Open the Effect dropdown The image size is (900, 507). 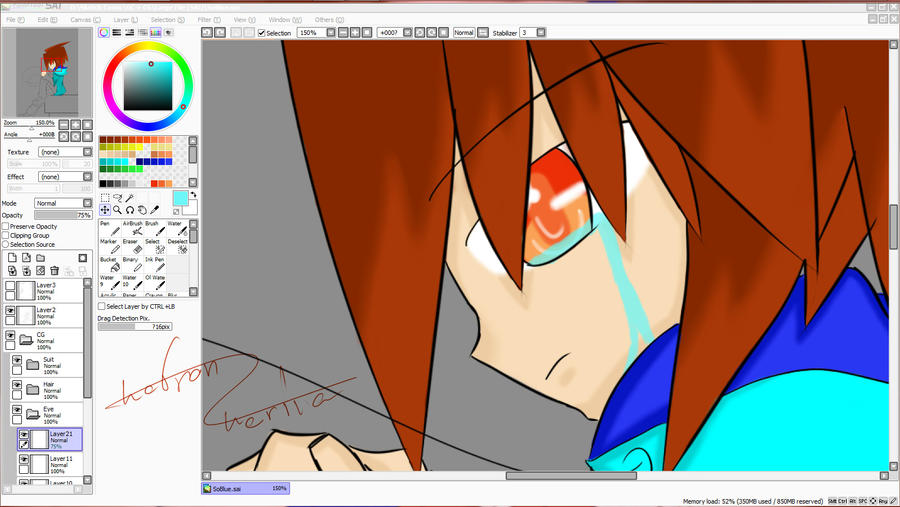[x=88, y=177]
